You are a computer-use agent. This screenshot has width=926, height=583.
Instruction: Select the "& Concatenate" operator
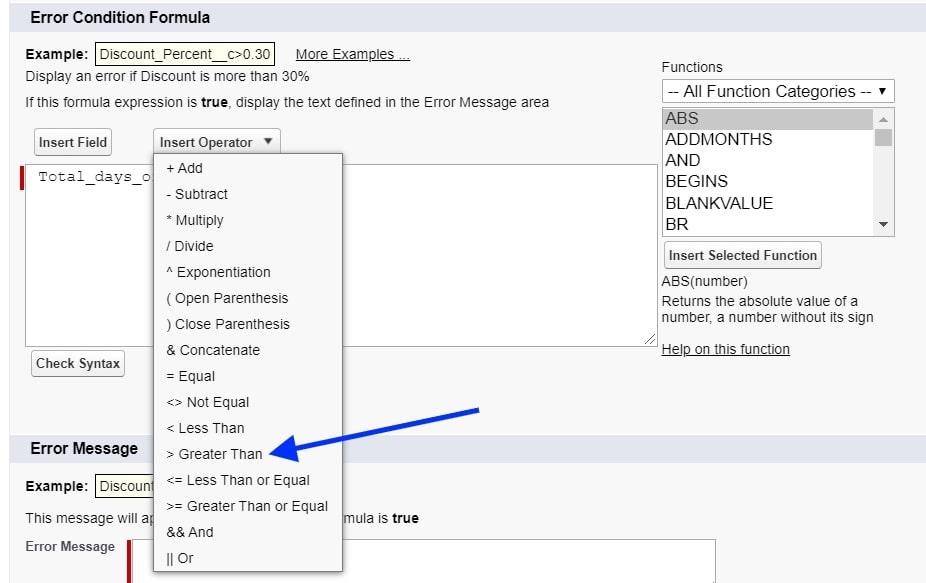212,350
